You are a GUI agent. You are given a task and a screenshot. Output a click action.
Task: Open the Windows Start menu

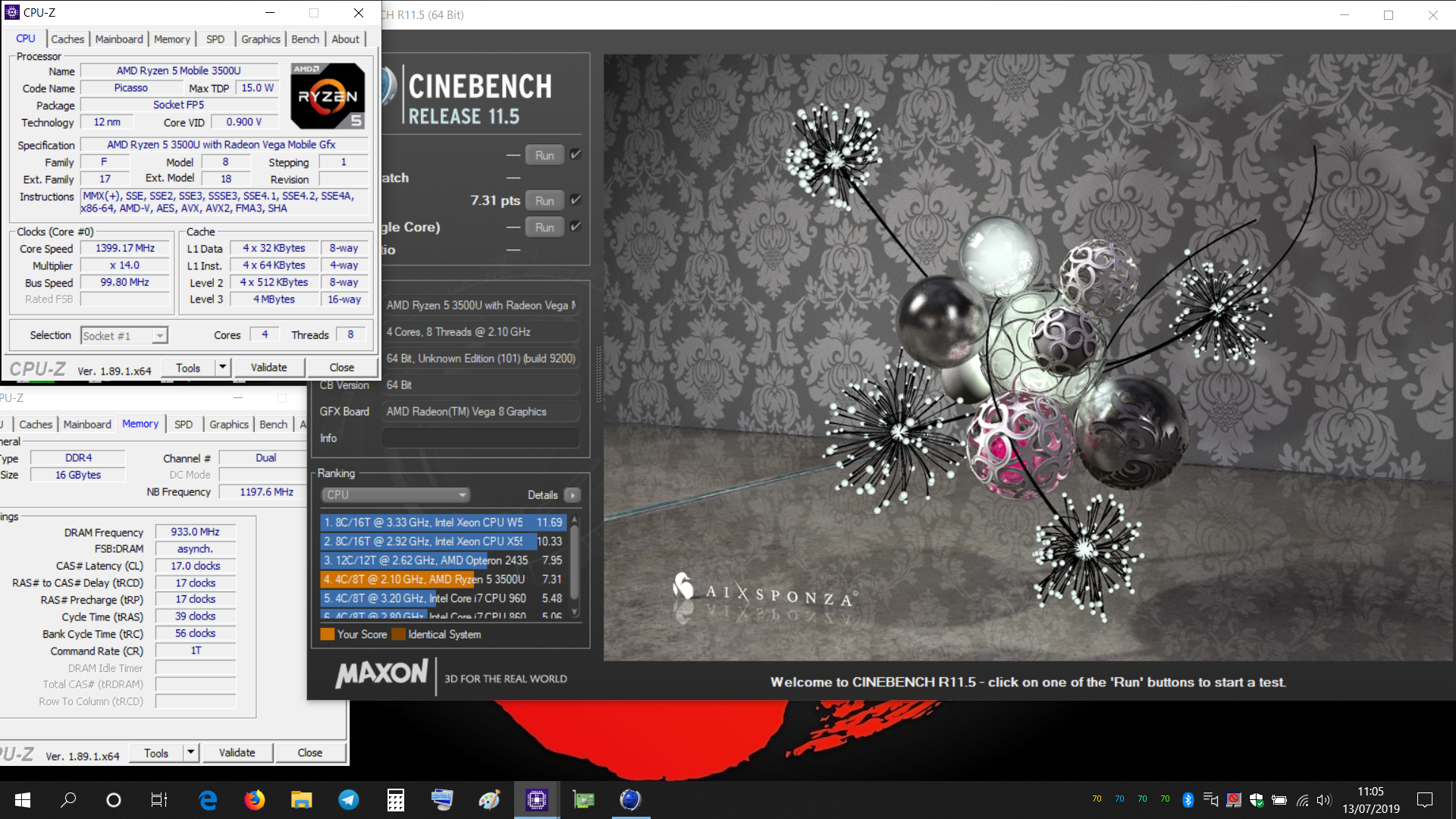[x=23, y=800]
